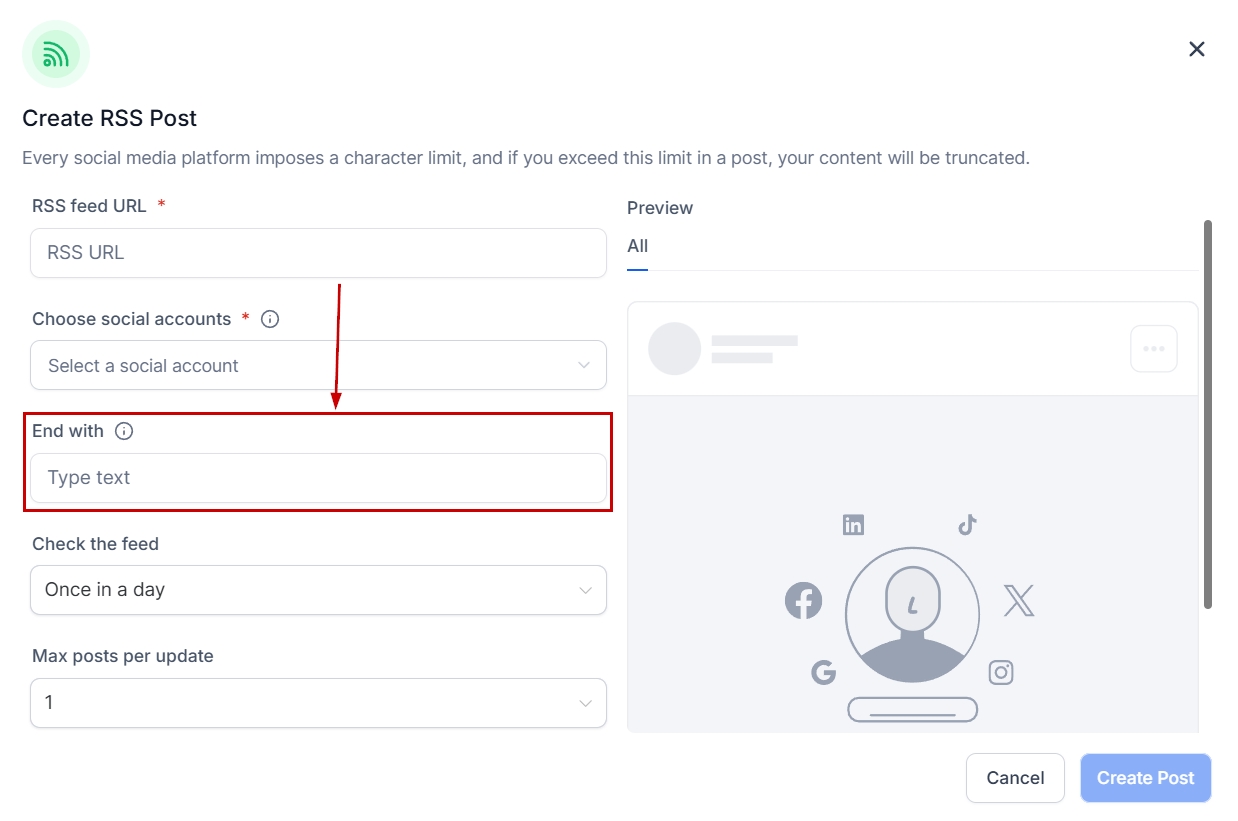1238x821 pixels.
Task: Click the TikTok icon in preview
Action: click(967, 525)
